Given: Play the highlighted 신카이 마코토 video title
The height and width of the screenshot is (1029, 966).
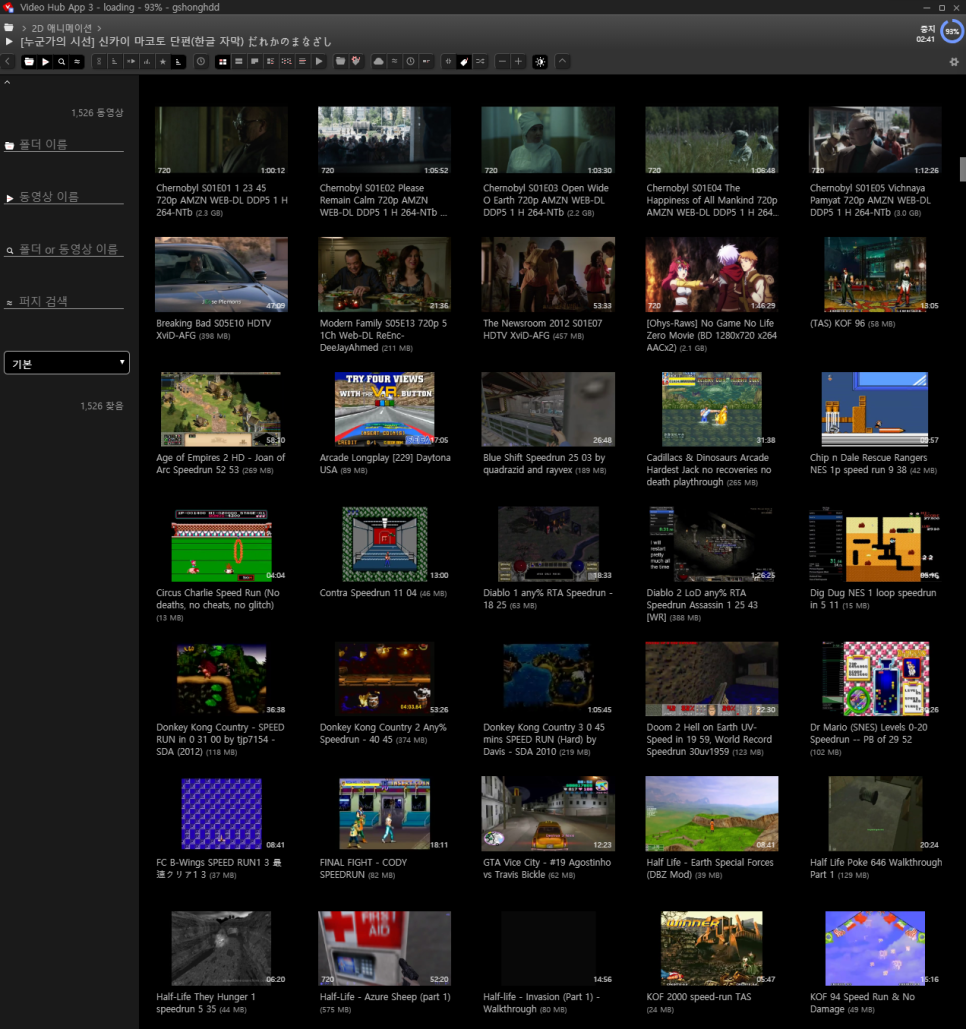Looking at the screenshot, I should click(x=176, y=42).
